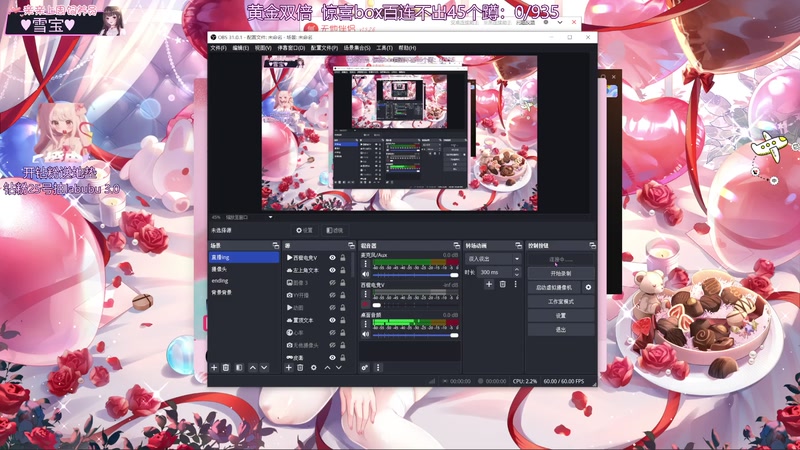This screenshot has width=800, height=450.
Task: Click the 启动虚拟摄像机 button
Action: click(x=554, y=287)
